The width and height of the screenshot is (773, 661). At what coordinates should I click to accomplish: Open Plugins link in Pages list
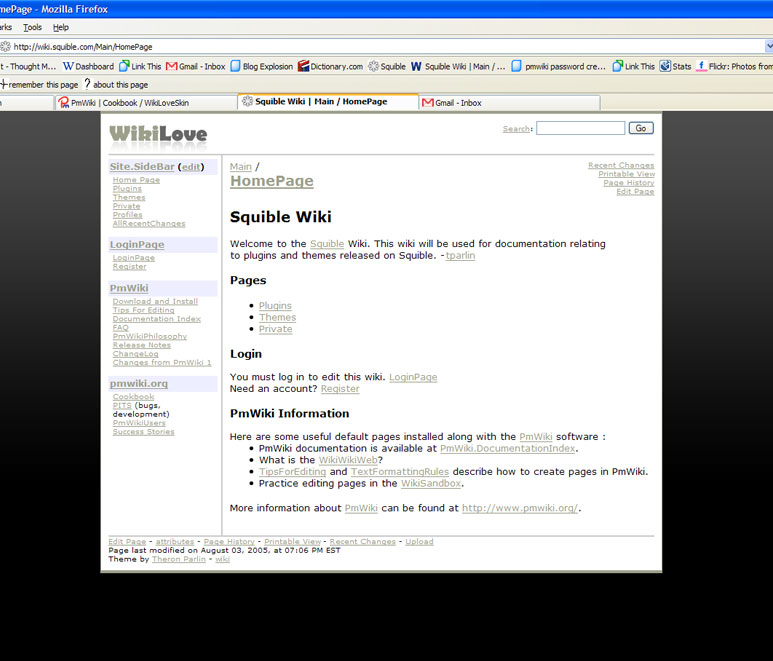click(275, 306)
